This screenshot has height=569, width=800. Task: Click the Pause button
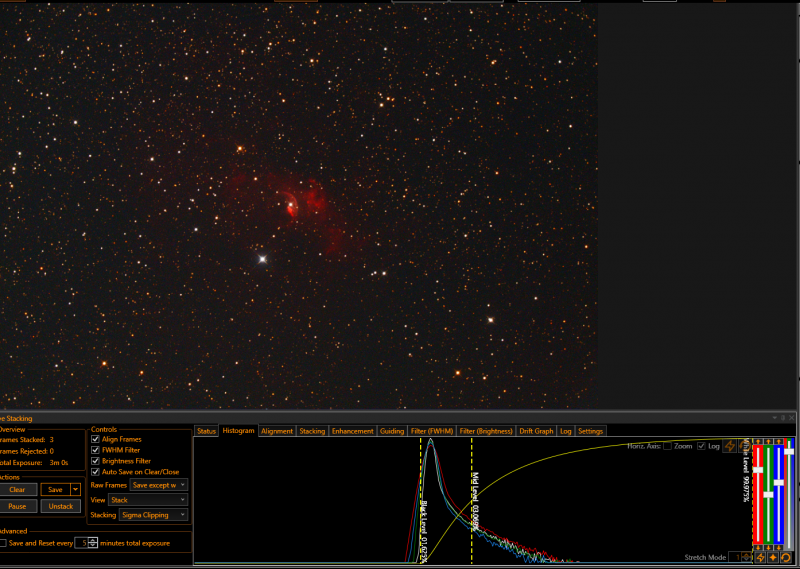[17, 506]
